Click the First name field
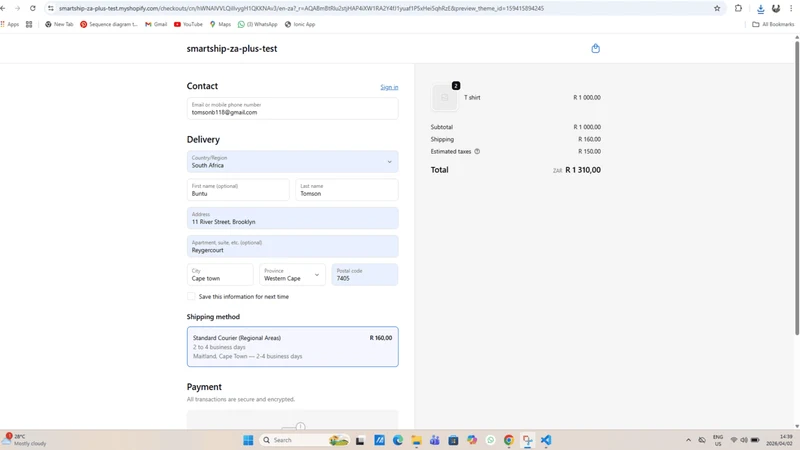800x450 pixels. 238,190
